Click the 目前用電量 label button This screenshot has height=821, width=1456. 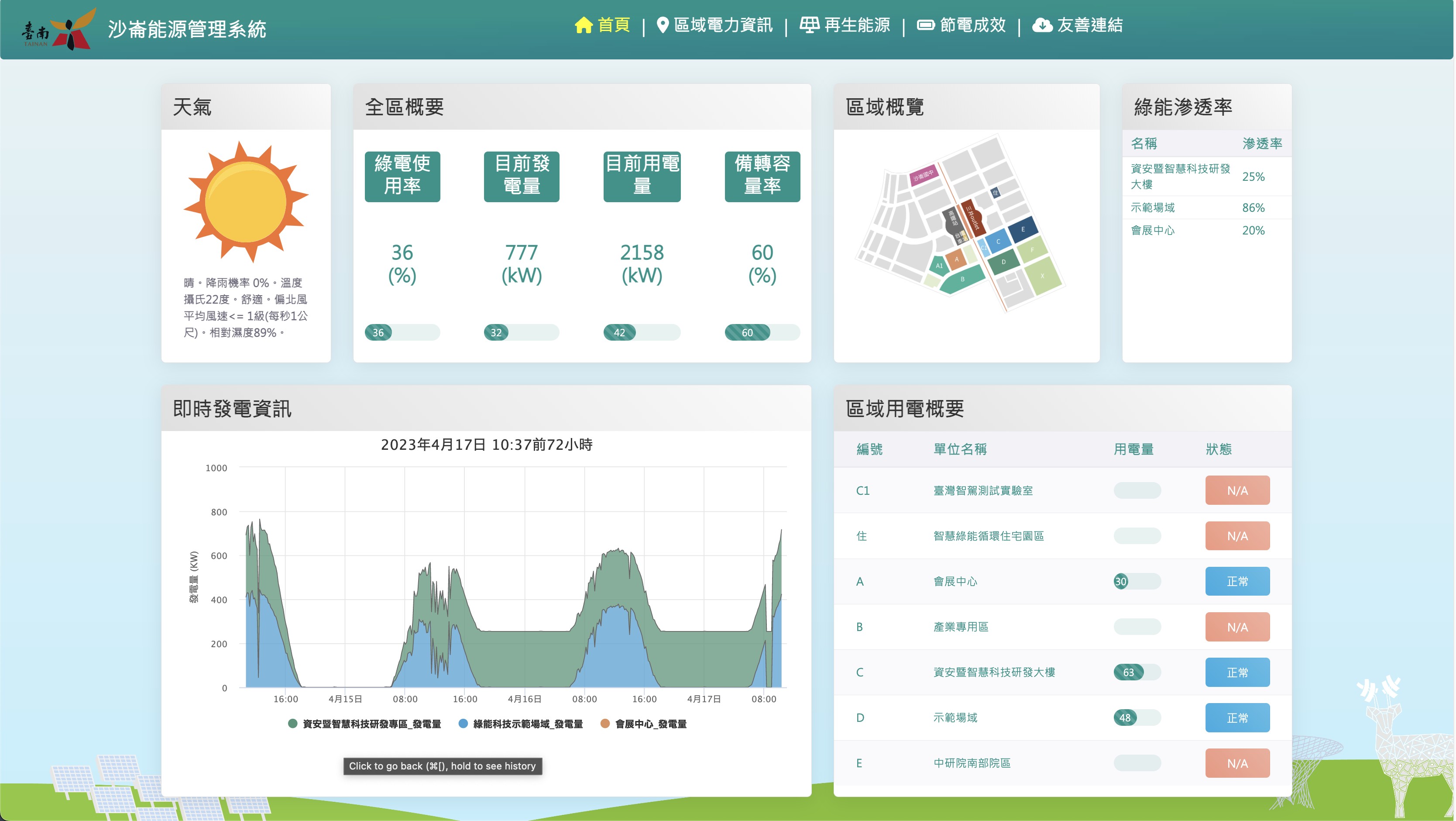(642, 176)
